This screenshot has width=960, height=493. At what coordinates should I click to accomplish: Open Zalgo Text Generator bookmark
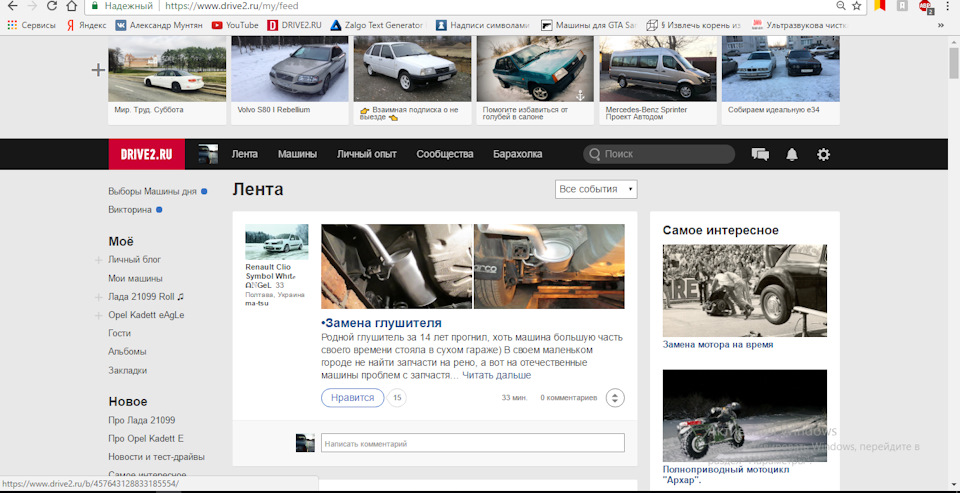(x=377, y=25)
